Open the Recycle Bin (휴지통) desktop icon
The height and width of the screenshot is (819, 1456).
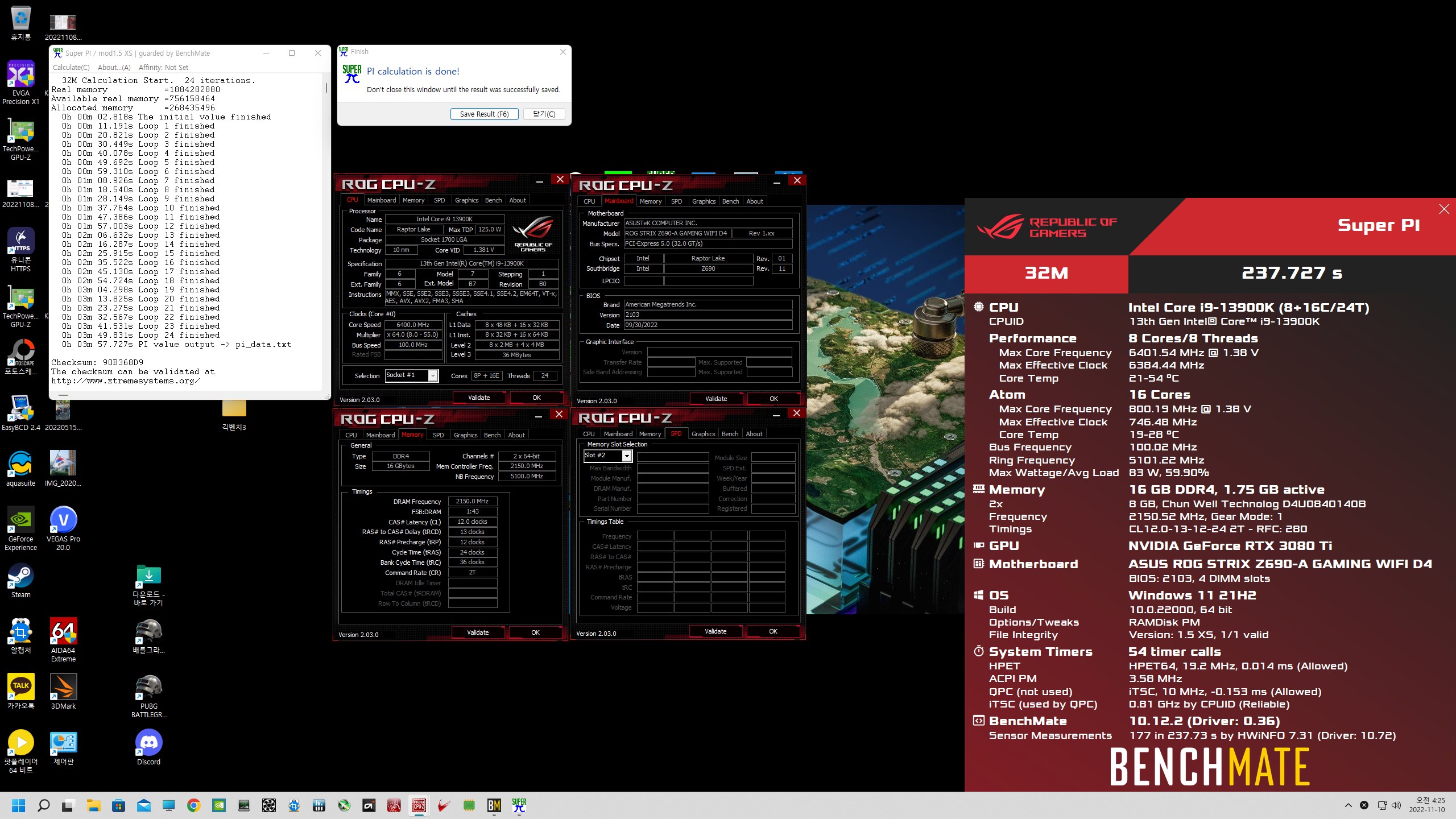coord(20,23)
